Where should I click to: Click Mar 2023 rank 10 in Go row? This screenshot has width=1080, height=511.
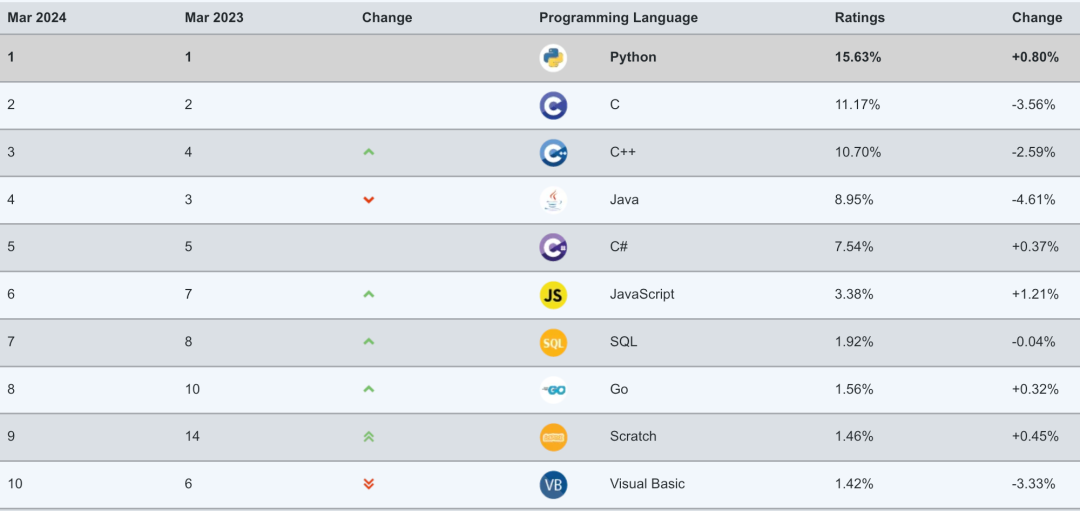pos(192,389)
